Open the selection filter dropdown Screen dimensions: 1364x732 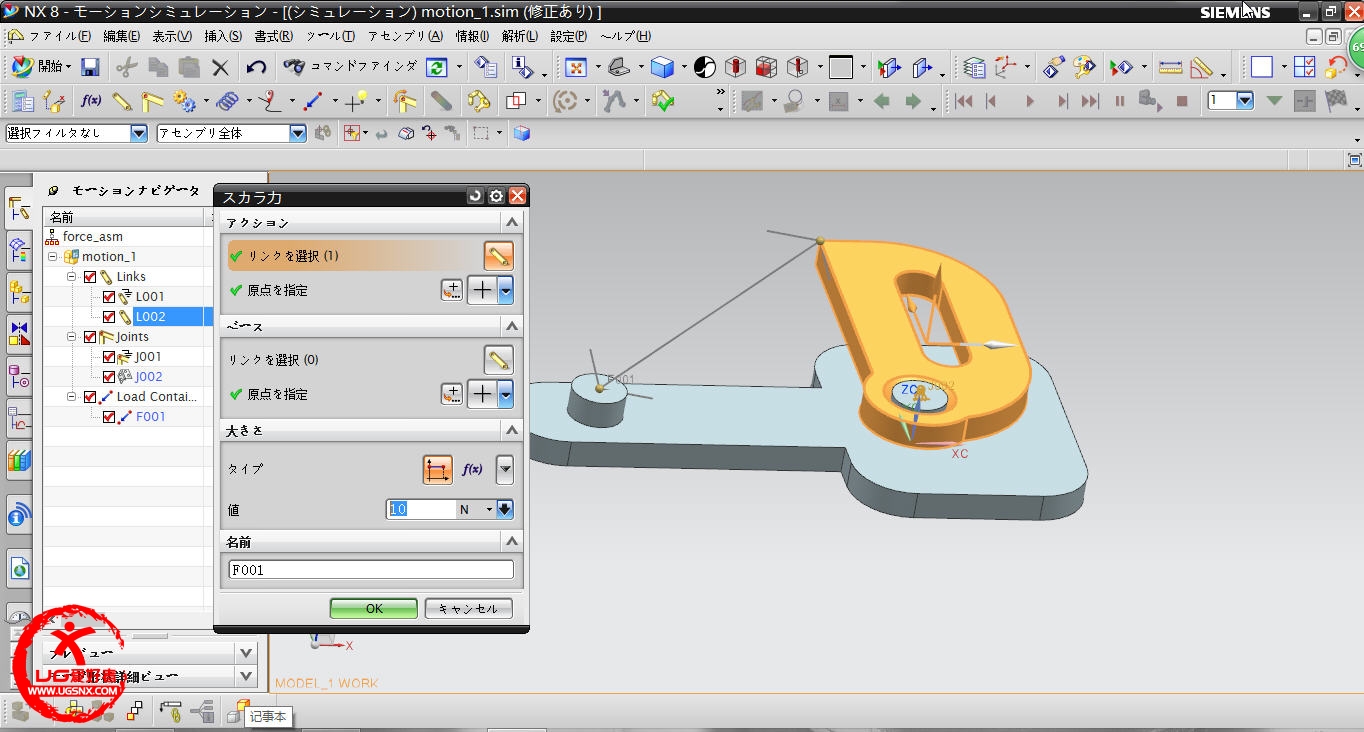139,133
